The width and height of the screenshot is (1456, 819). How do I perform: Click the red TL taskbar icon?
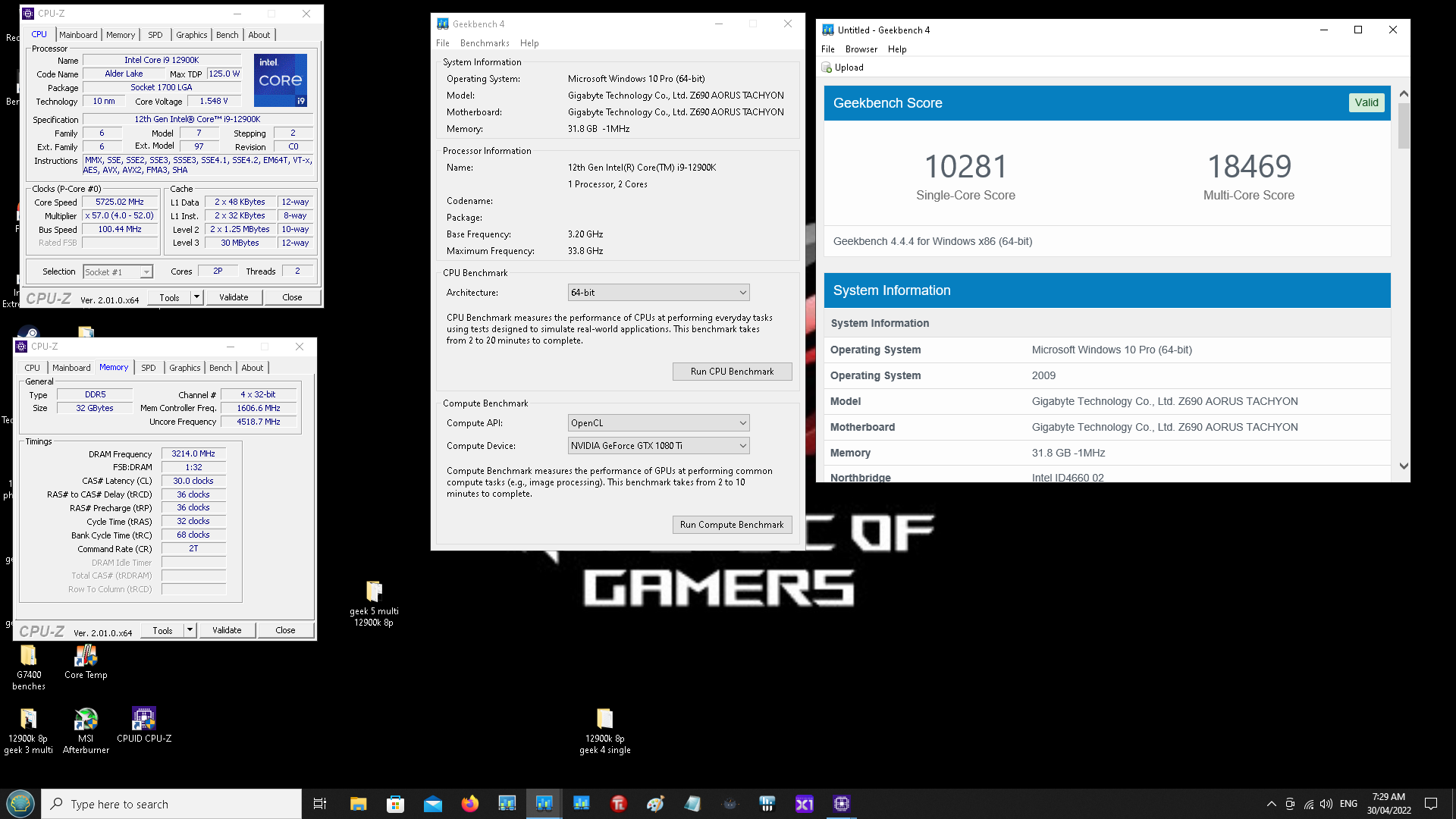point(618,804)
